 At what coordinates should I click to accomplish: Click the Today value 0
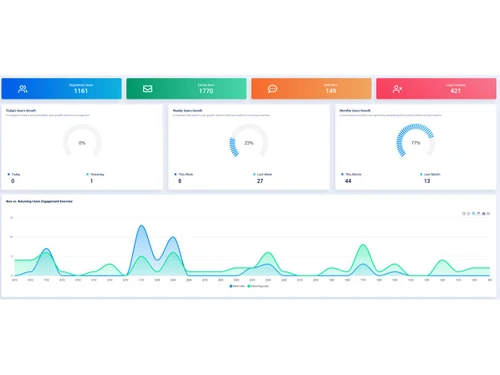point(13,181)
